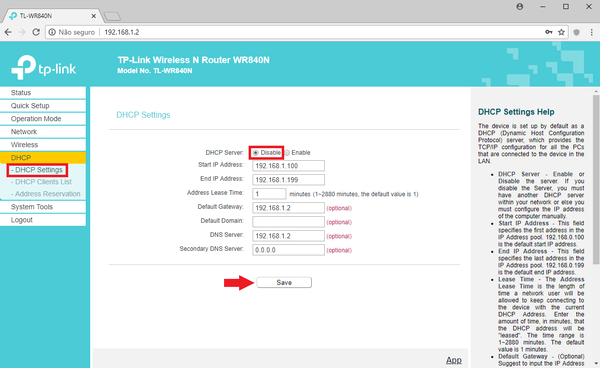Screen dimensions: 600x368
Task: Select the DHCP menu item
Action: pos(43,158)
